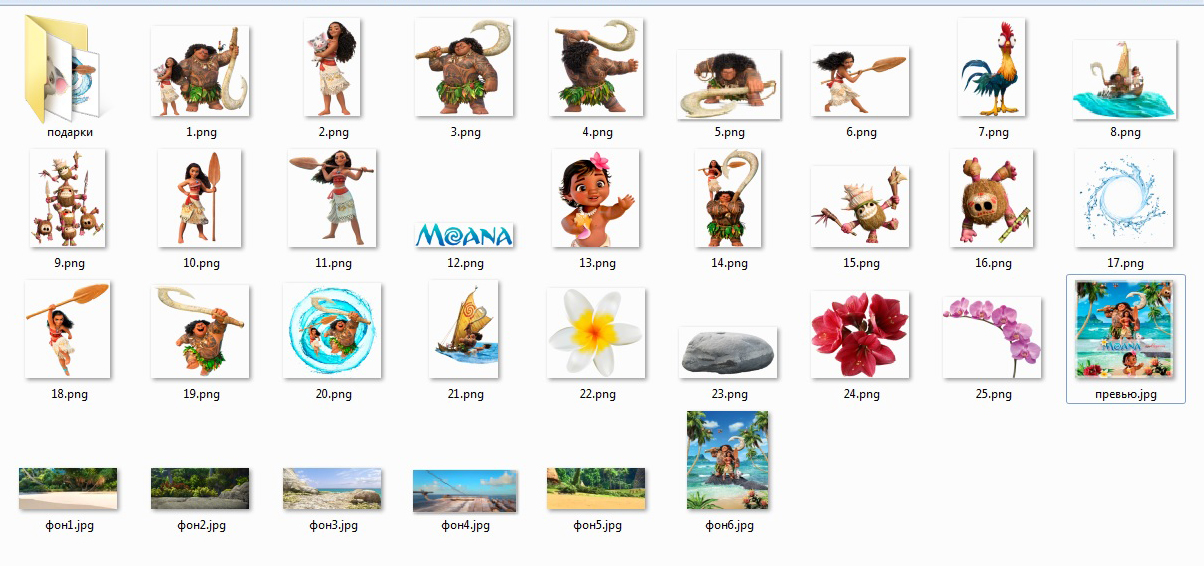
Task: Select the 13.png baby Moana image
Action: pyautogui.click(x=597, y=199)
